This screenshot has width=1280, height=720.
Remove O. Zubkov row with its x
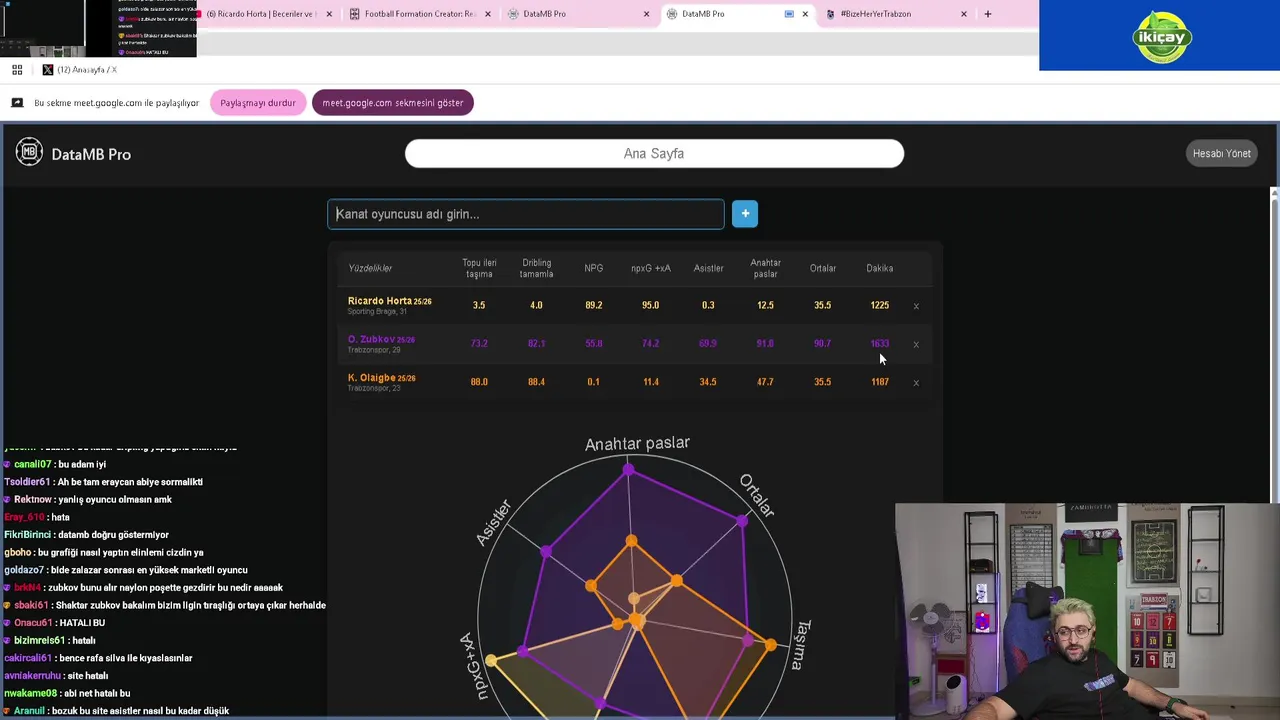pos(916,344)
